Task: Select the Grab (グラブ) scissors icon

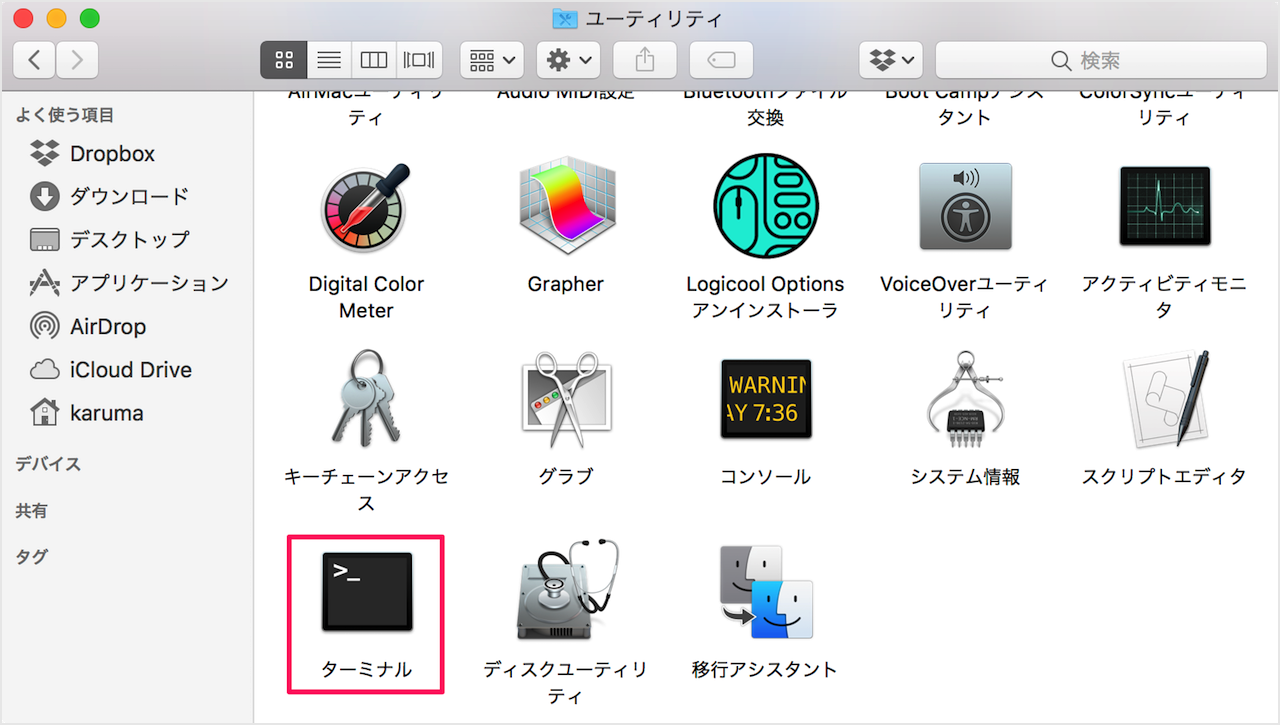Action: (566, 400)
